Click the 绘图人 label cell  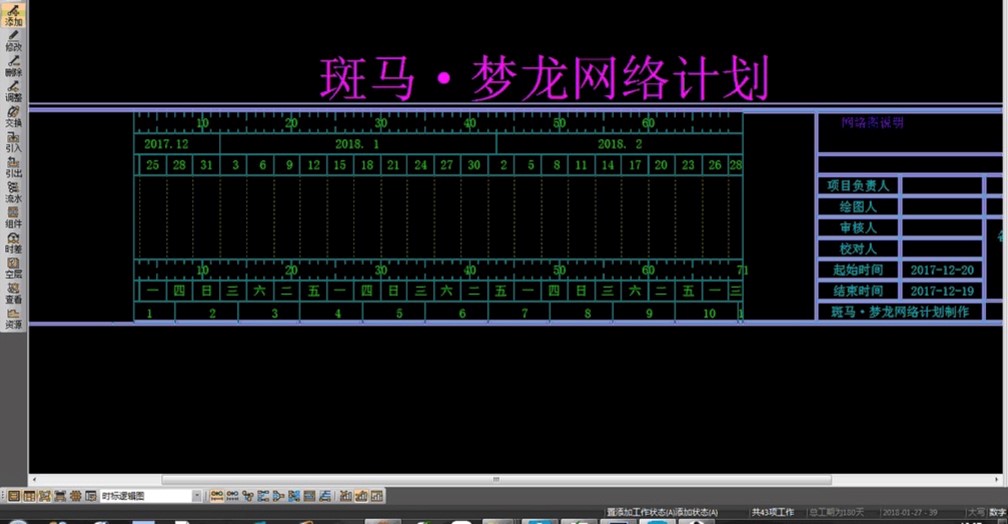[858, 207]
